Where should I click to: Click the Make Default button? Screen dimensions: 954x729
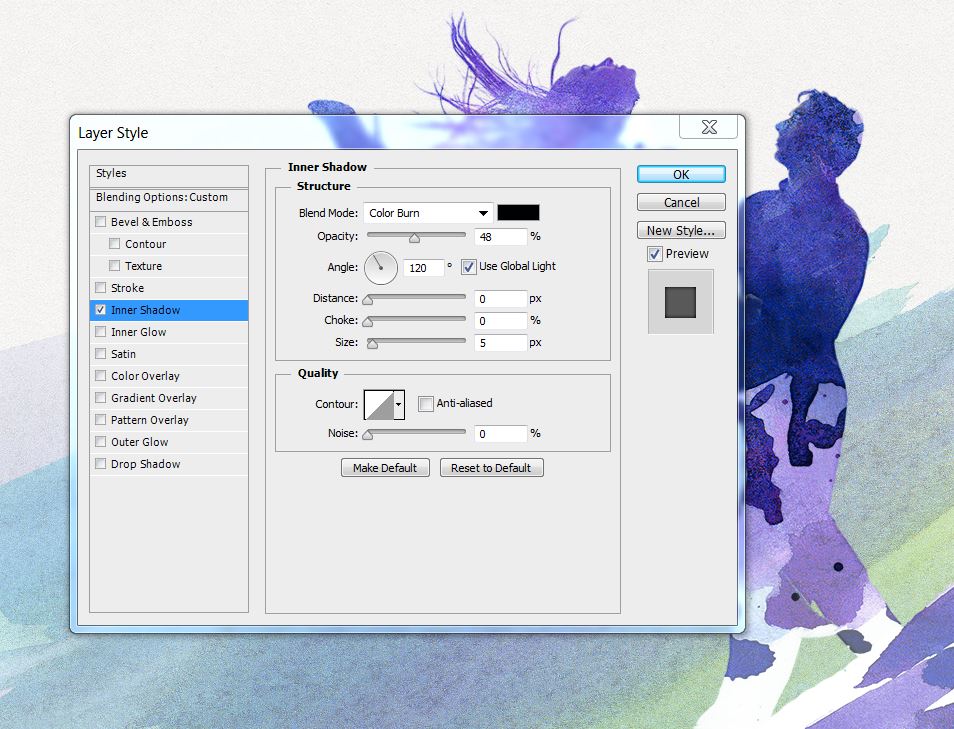coord(385,467)
